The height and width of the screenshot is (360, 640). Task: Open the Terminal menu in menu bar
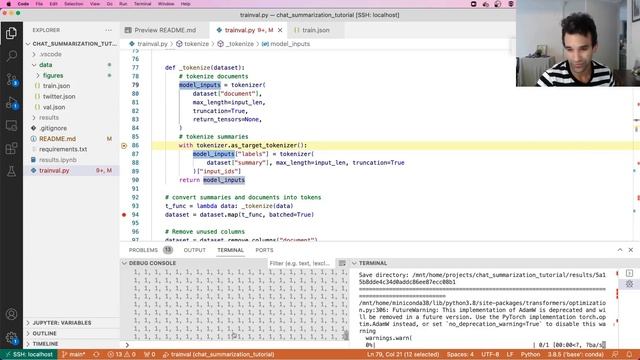pos(142,4)
